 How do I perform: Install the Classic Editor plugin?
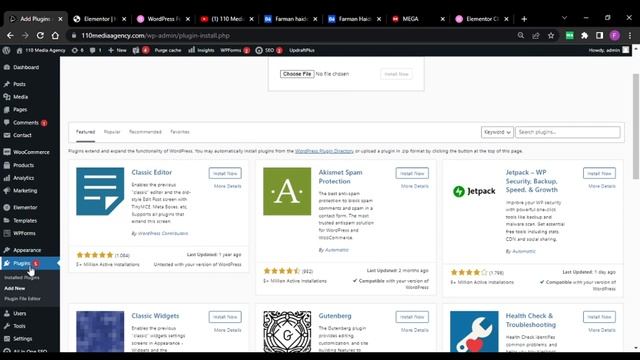click(x=225, y=173)
